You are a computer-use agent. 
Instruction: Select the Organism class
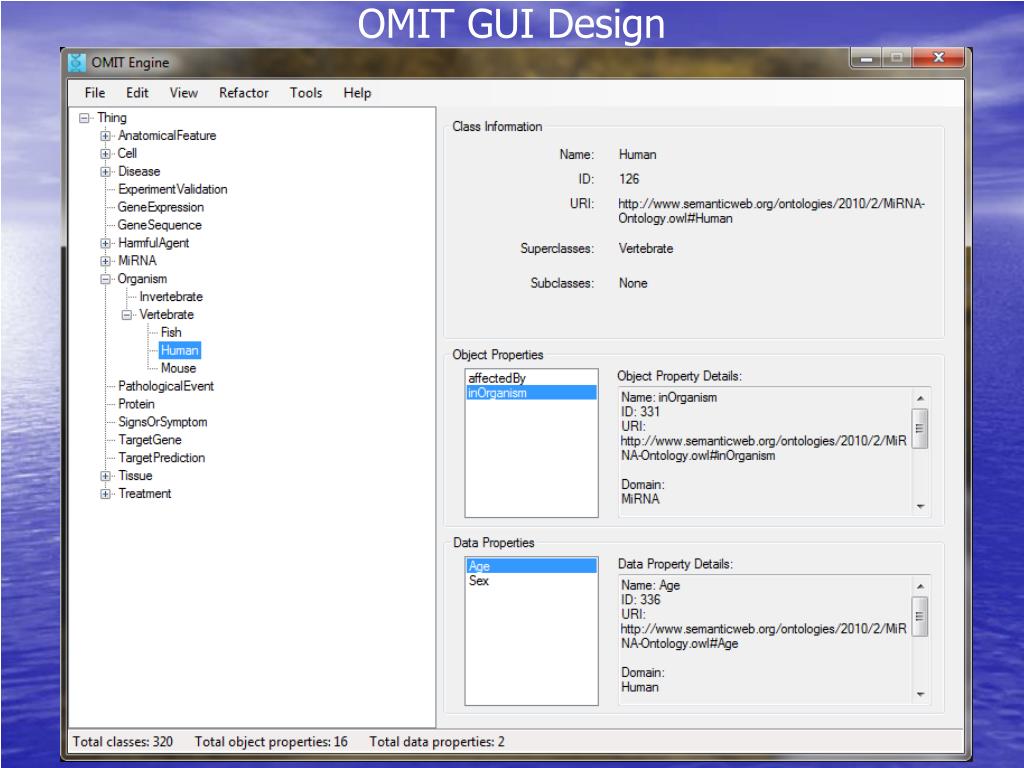tap(142, 279)
